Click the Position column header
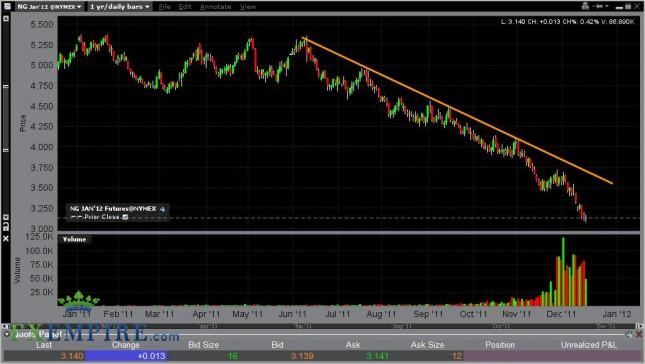The width and height of the screenshot is (645, 364). [500, 345]
